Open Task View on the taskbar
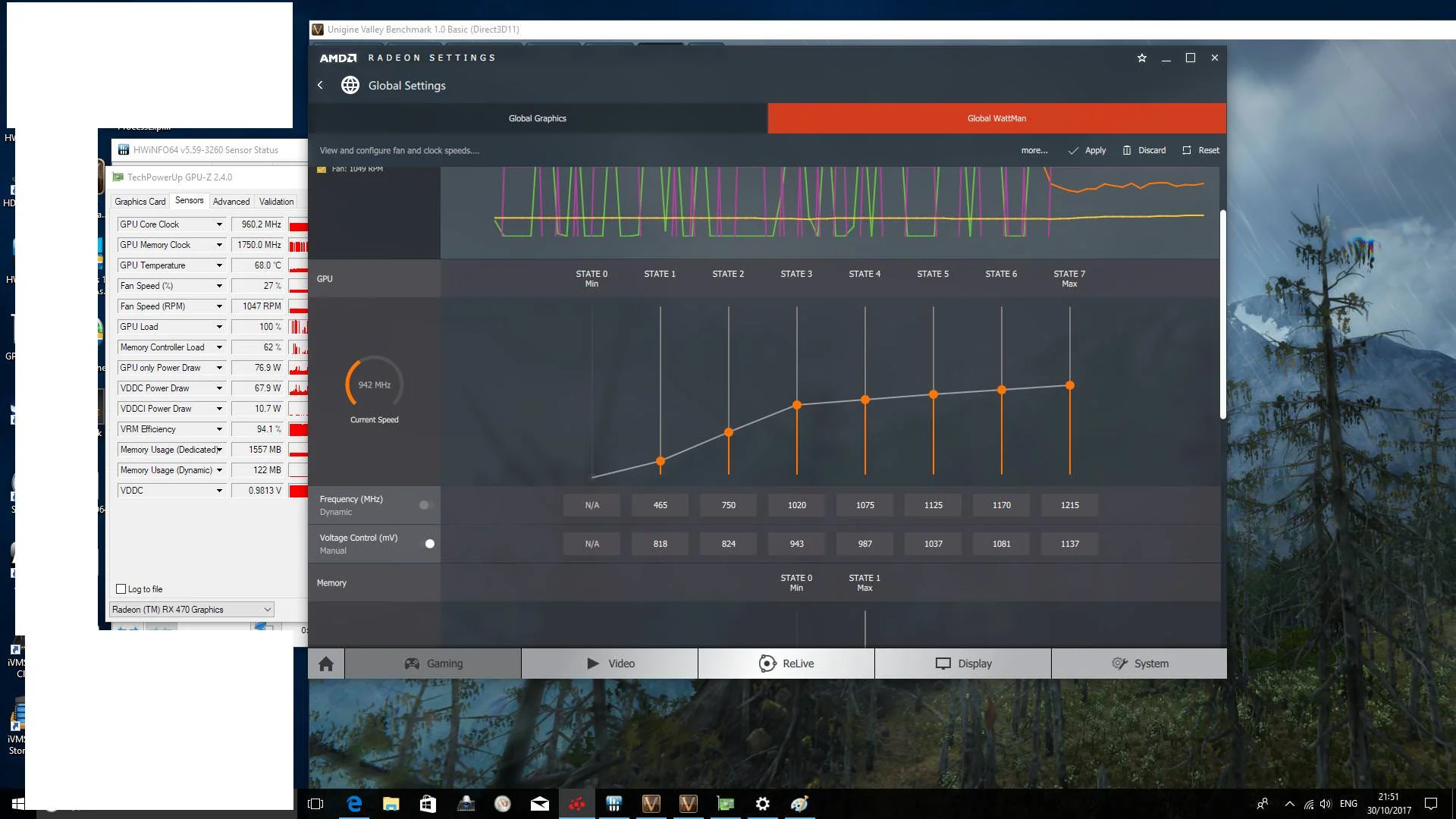1456x819 pixels. 316,804
